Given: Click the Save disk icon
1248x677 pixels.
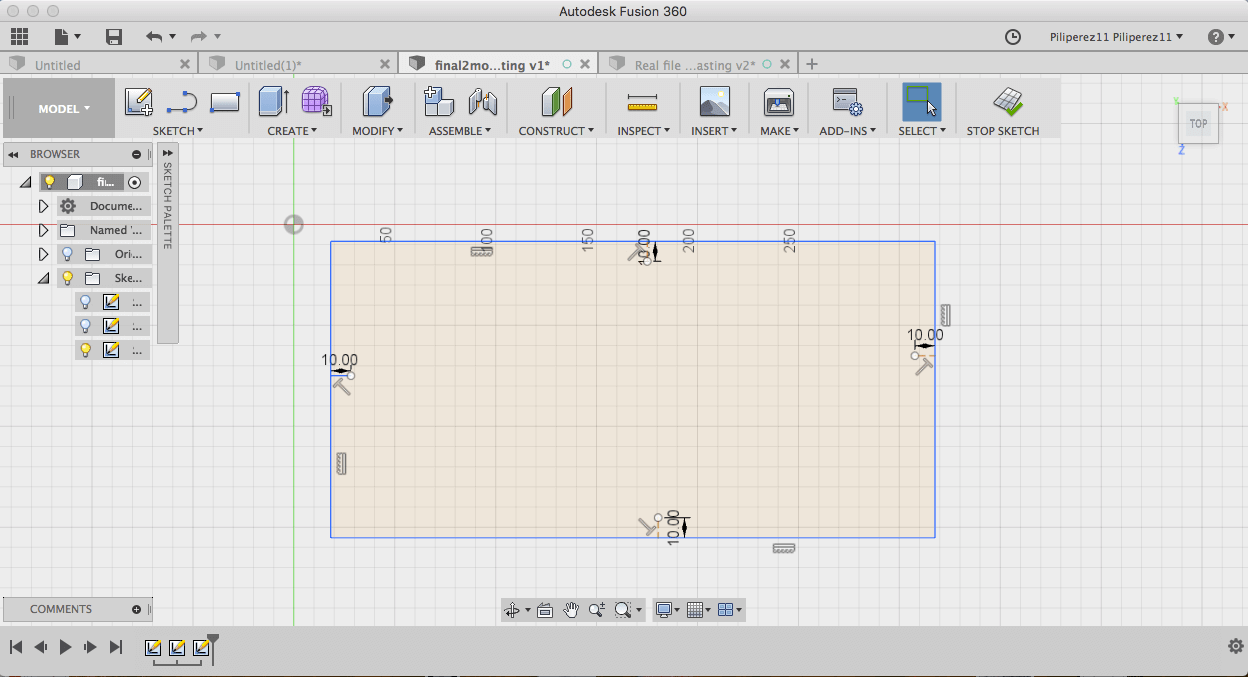Looking at the screenshot, I should pos(114,37).
